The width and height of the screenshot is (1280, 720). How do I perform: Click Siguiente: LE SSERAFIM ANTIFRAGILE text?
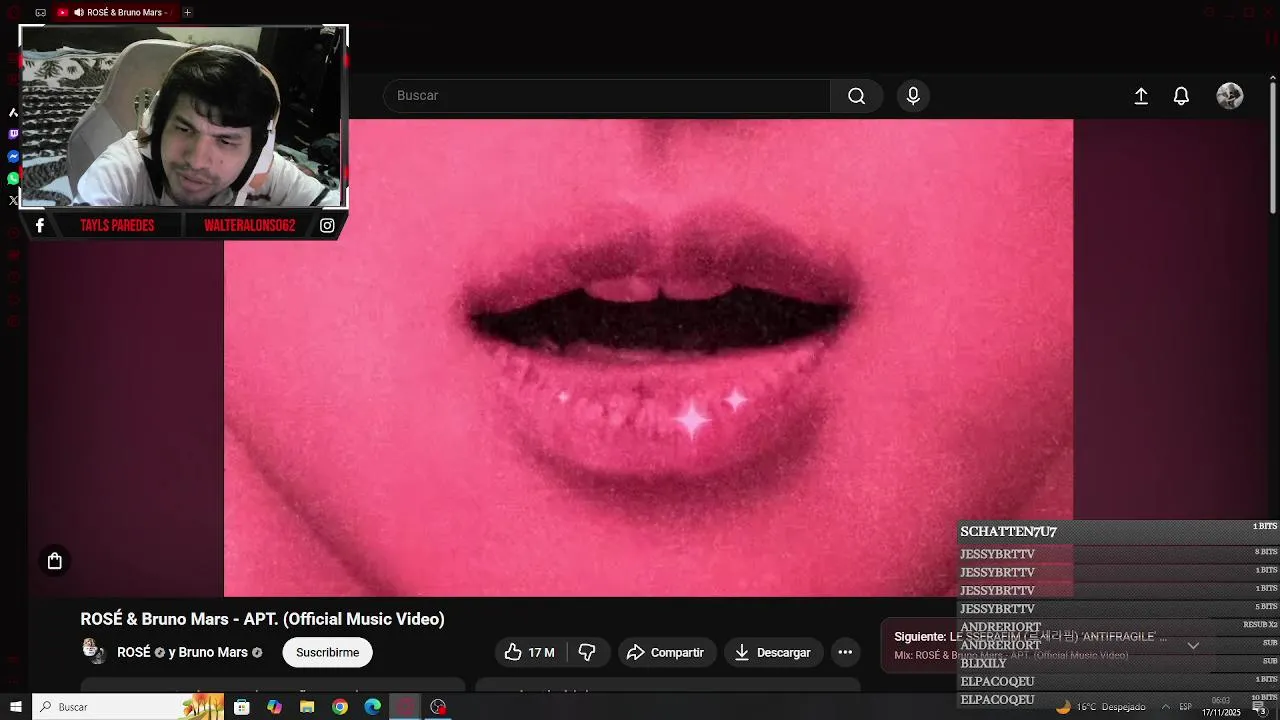[x=1030, y=636]
